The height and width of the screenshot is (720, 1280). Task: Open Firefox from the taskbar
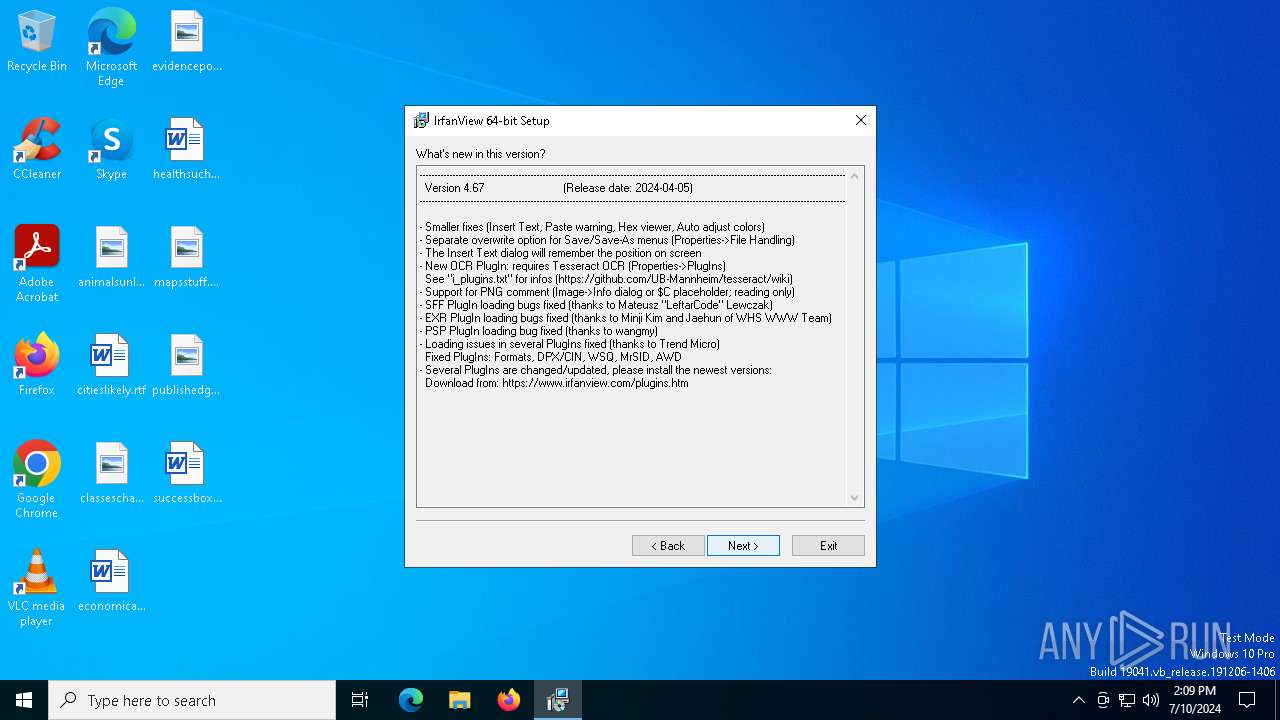point(508,700)
